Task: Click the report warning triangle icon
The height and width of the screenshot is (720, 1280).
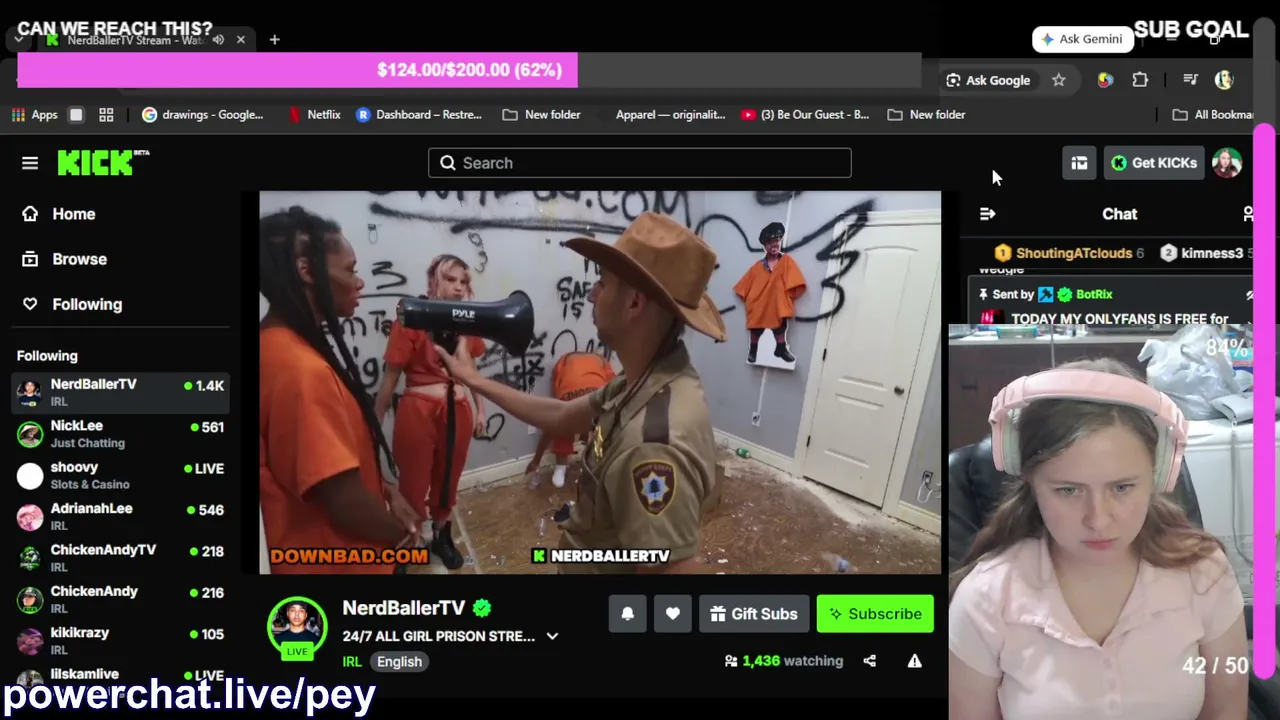Action: [x=914, y=661]
